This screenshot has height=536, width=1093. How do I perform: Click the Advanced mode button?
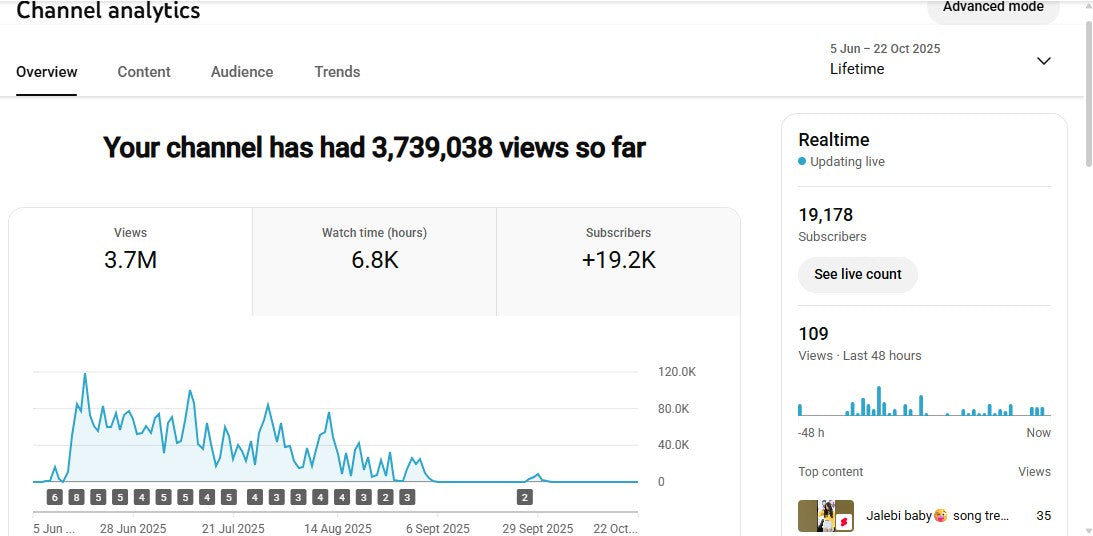[x=992, y=8]
